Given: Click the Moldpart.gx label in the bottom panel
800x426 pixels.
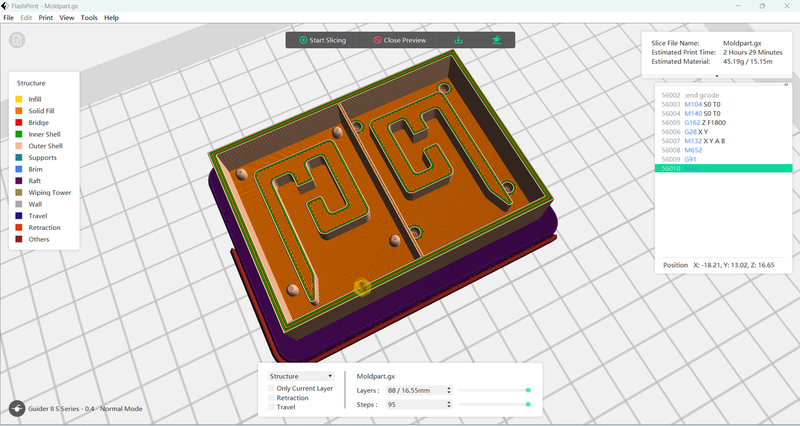Looking at the screenshot, I should pyautogui.click(x=376, y=377).
